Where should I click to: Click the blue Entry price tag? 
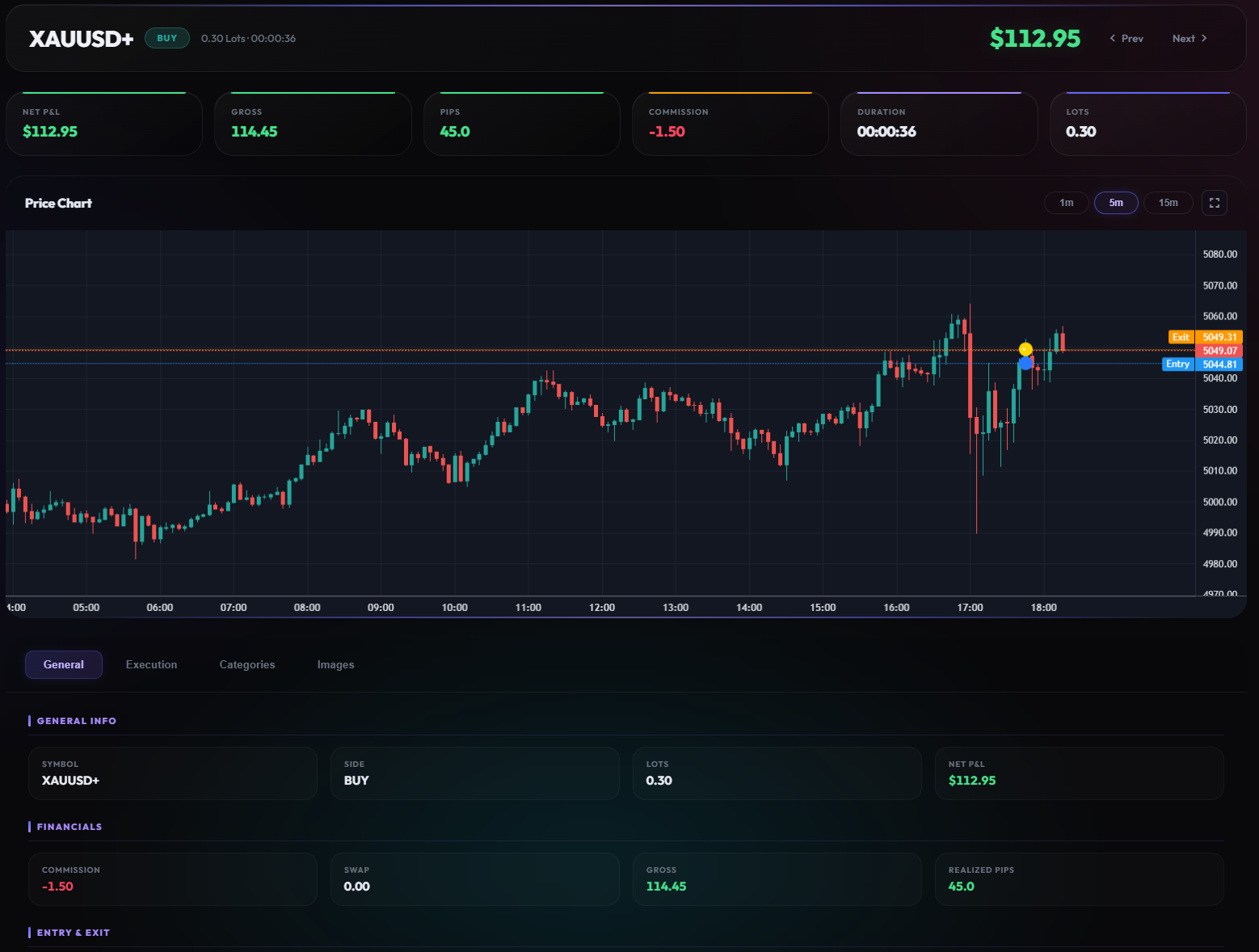point(1177,364)
